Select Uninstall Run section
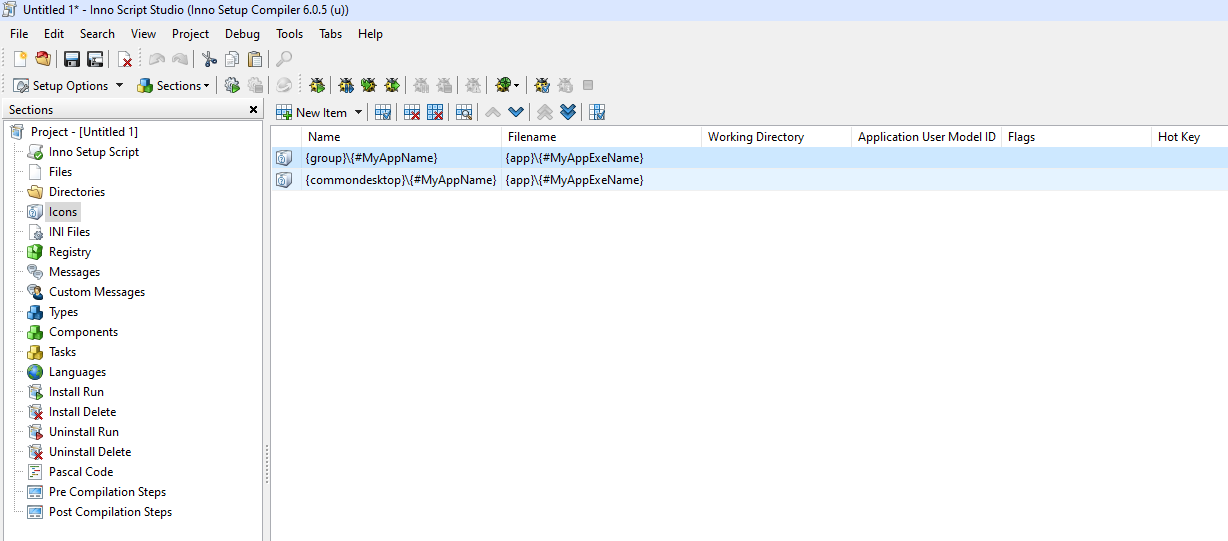 tap(84, 432)
